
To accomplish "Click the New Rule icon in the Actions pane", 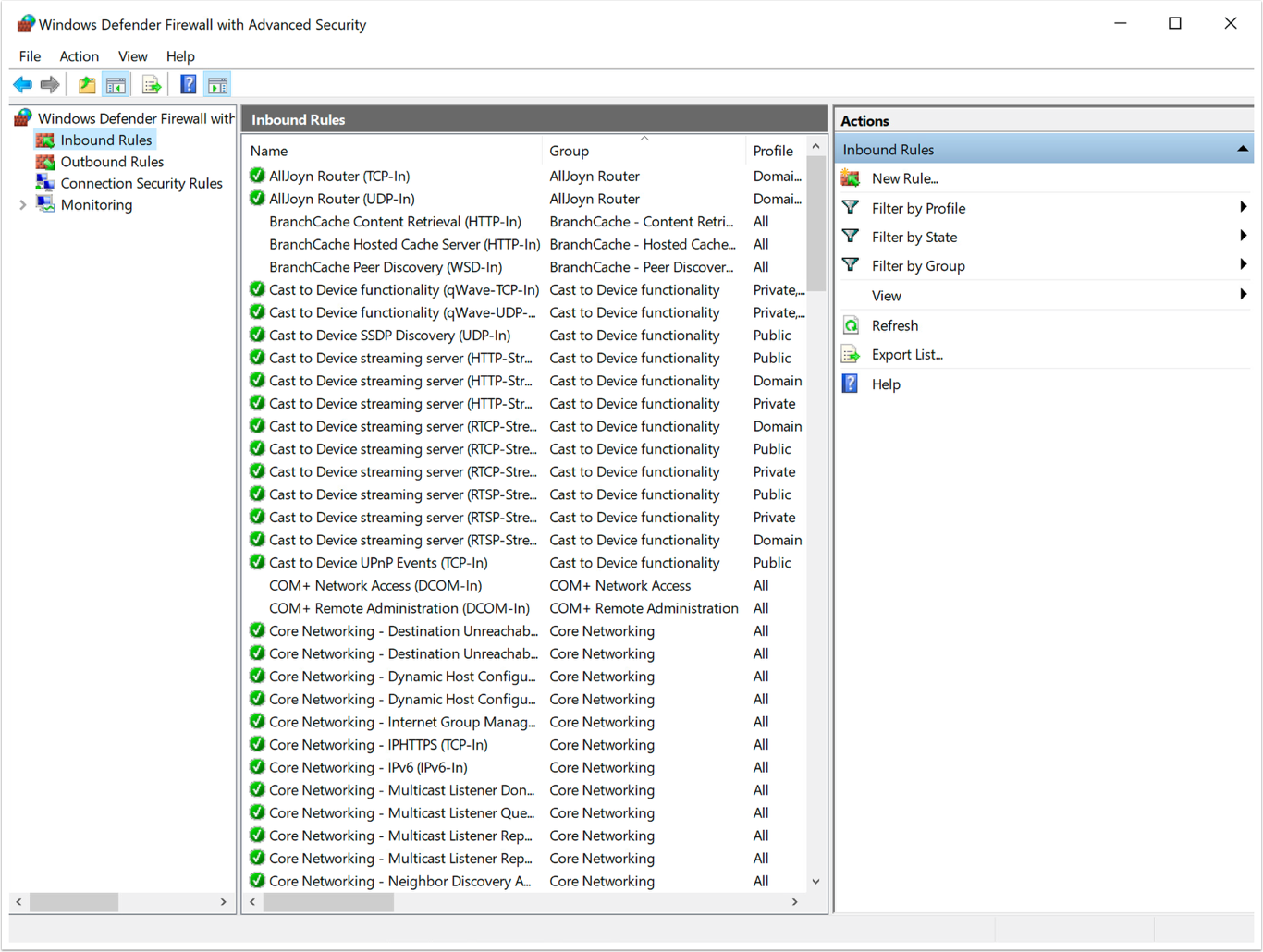I will click(x=850, y=177).
